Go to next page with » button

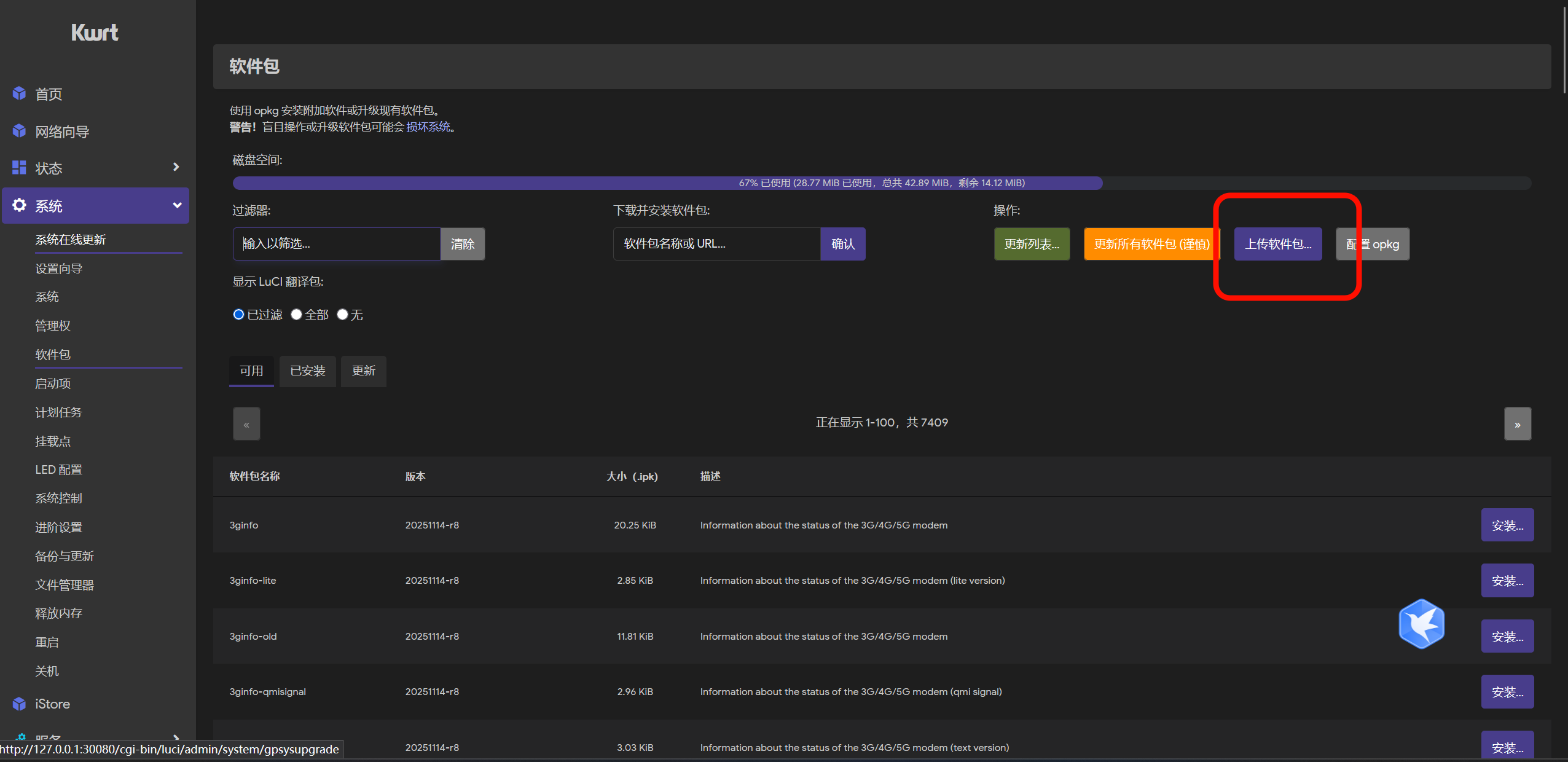coord(1517,424)
